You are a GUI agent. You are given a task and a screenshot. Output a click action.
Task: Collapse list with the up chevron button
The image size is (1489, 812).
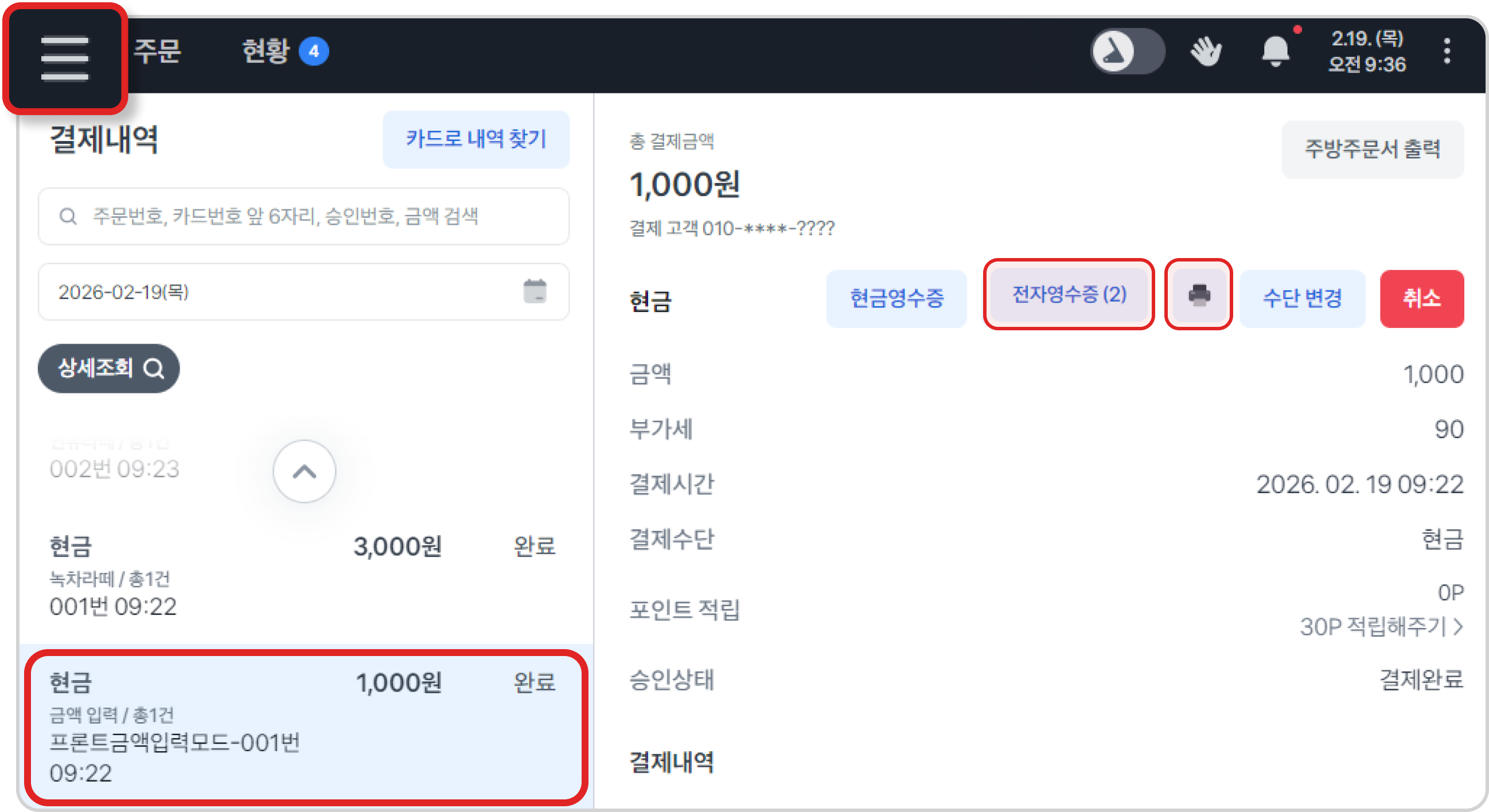point(304,471)
